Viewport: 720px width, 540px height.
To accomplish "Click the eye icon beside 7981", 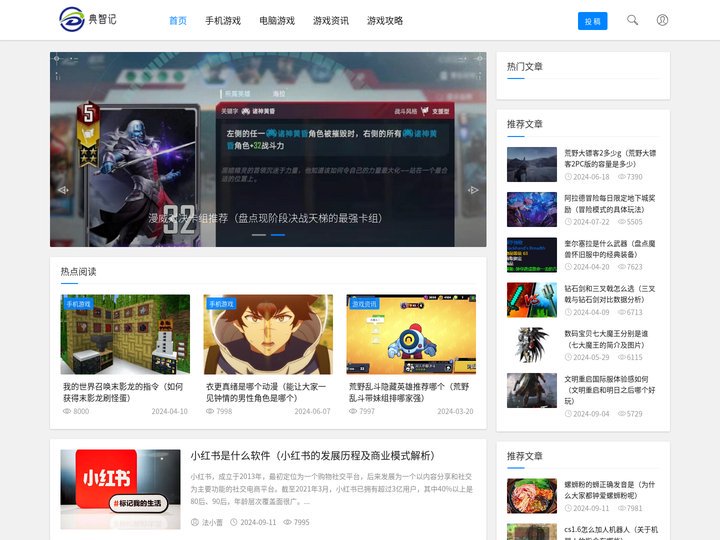I will [622, 508].
